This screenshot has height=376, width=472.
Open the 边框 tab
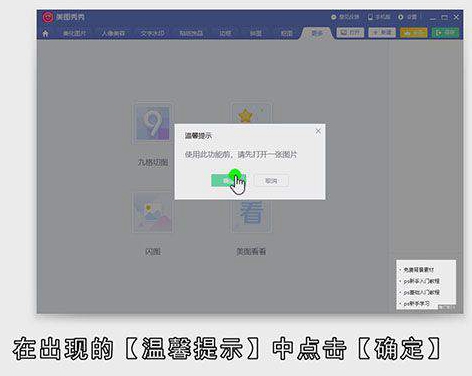tap(225, 33)
